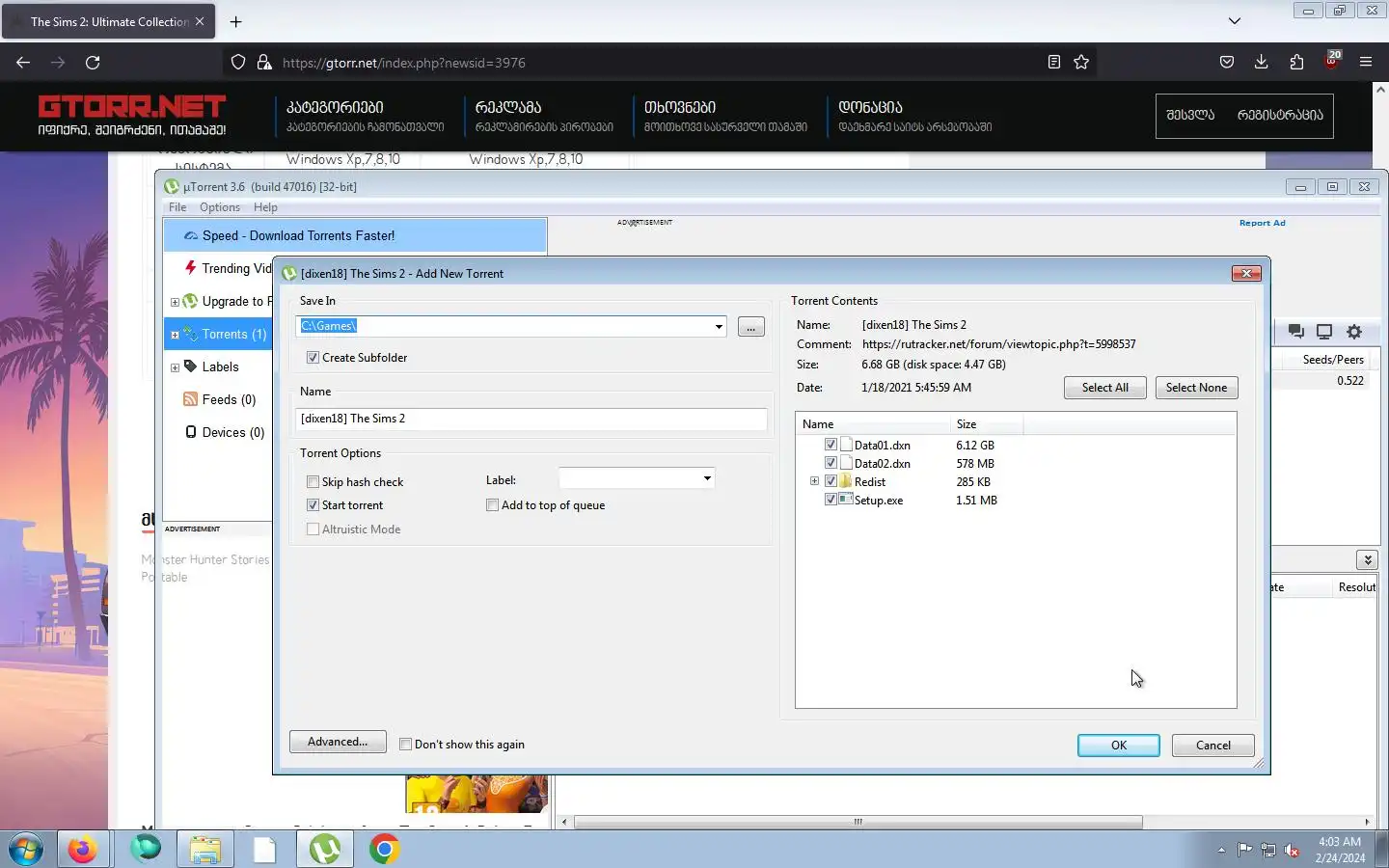Viewport: 1389px width, 868px height.
Task: Click the Feeds RSS icon in the sidebar
Action: [190, 399]
